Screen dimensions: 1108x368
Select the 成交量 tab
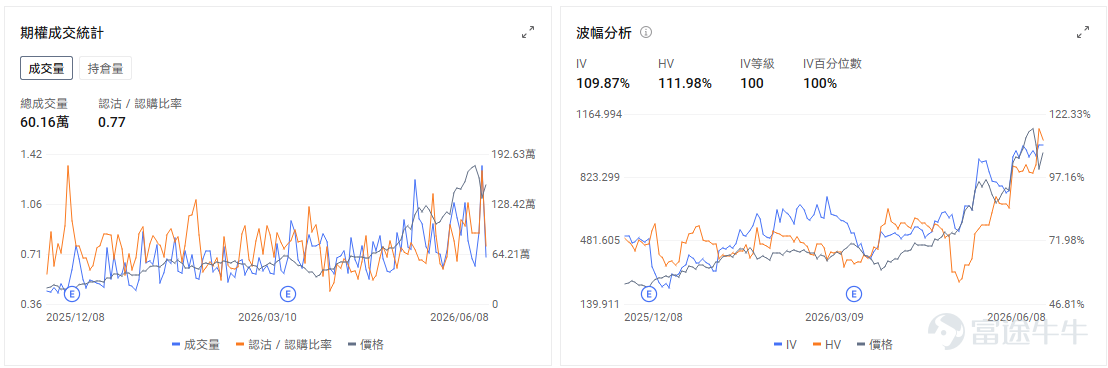coord(47,69)
